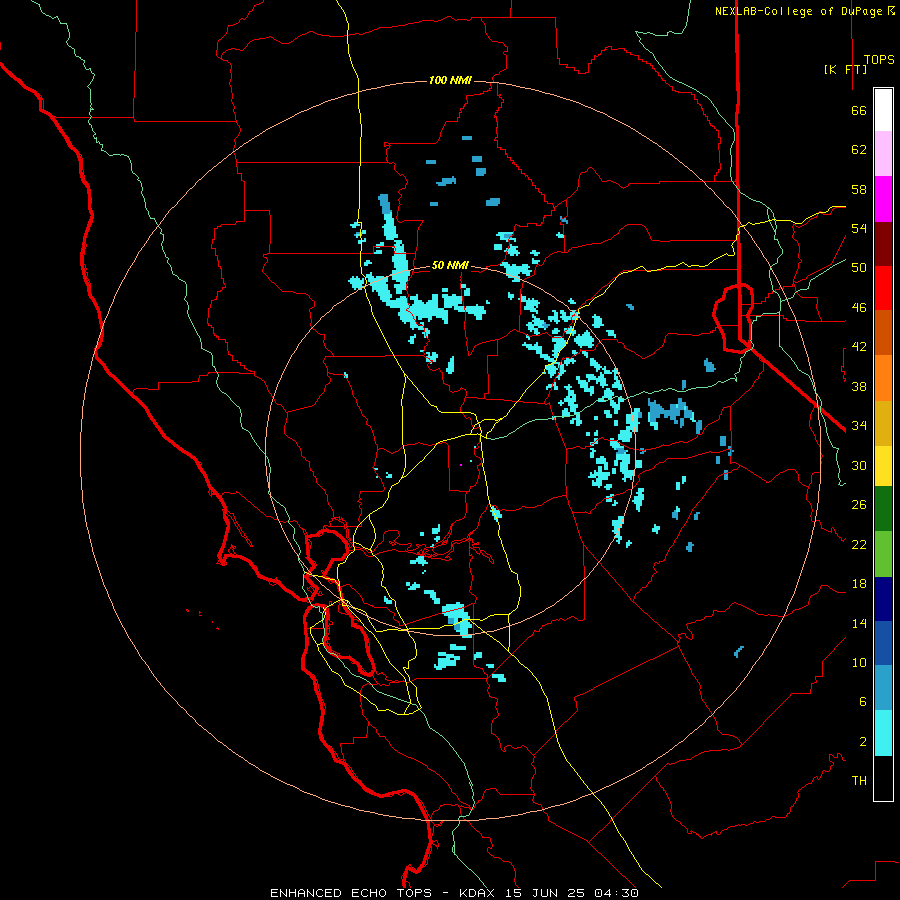Select the dark green legend swatch
The width and height of the screenshot is (900, 900).
(883, 509)
